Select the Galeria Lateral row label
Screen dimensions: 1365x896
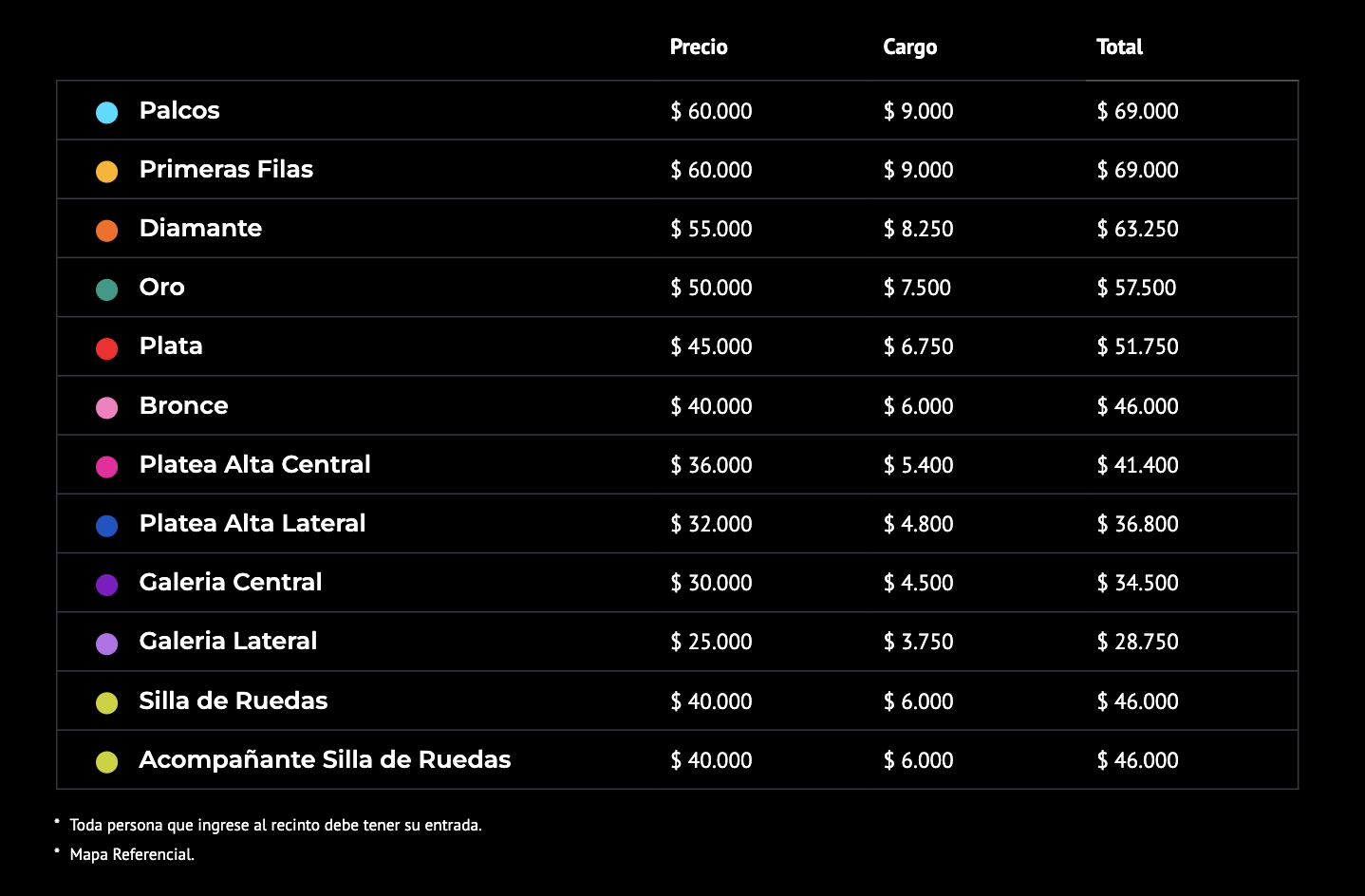click(228, 641)
